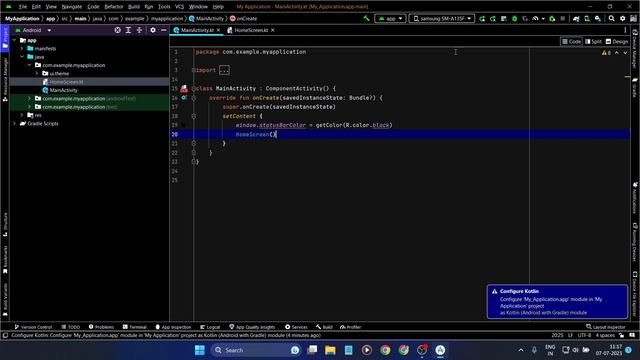Click the Windows taskbar Search box
This screenshot has height=360, width=640.
(256, 350)
